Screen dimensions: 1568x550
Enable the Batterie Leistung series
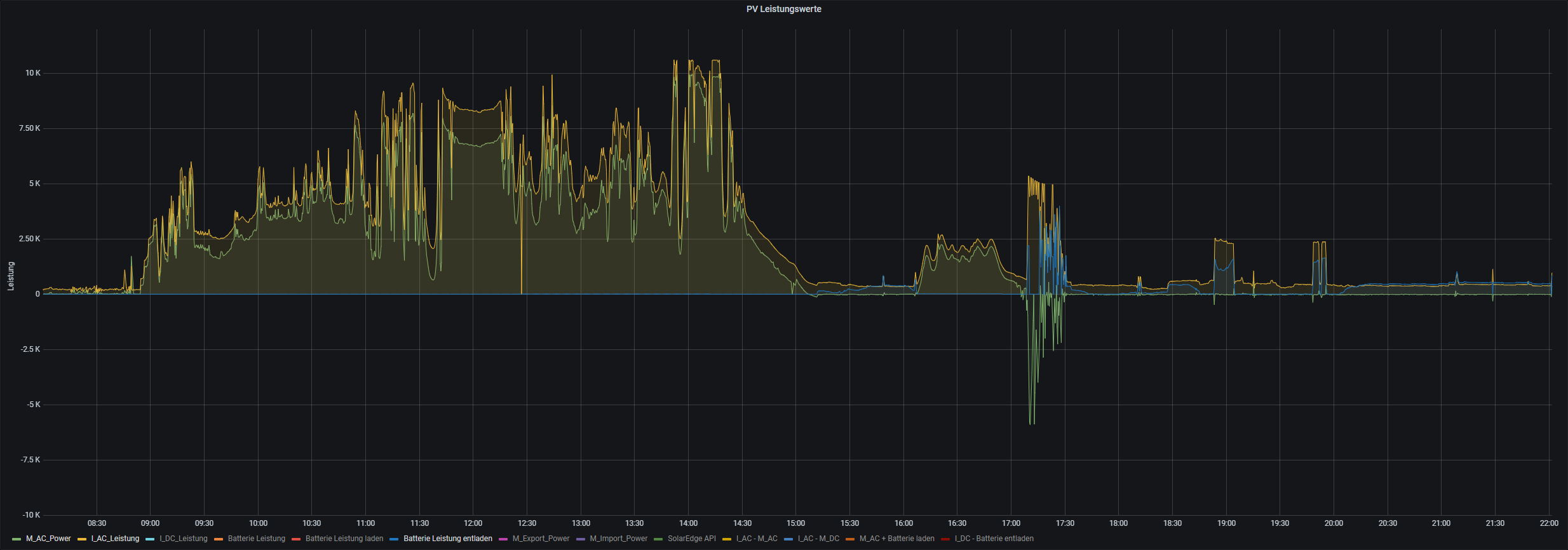click(256, 539)
